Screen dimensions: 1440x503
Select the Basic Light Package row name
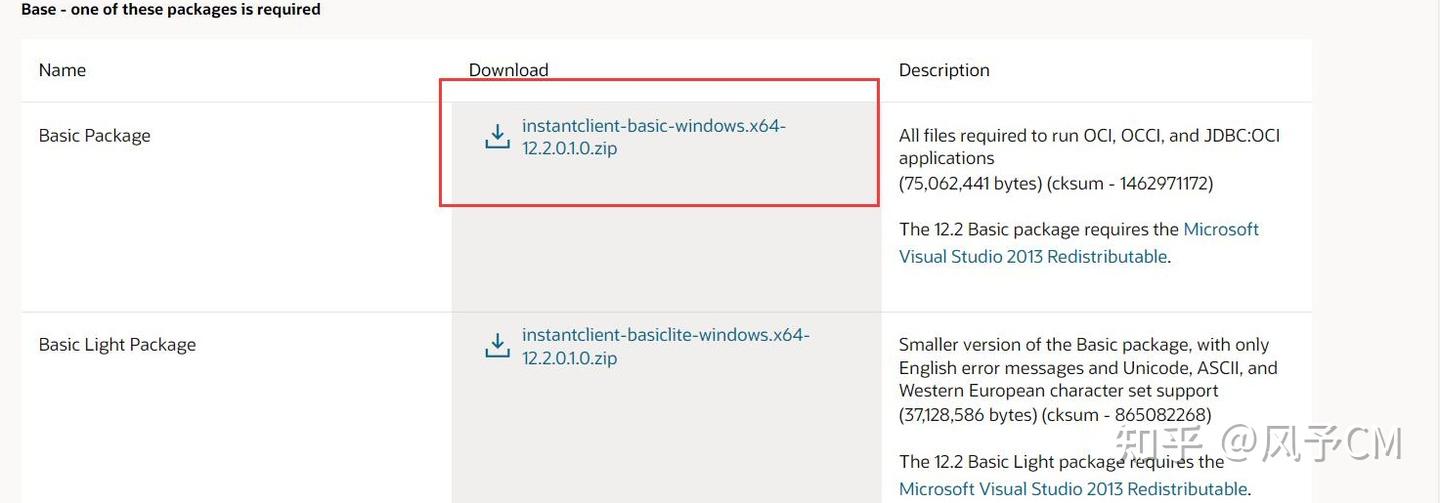click(x=117, y=344)
